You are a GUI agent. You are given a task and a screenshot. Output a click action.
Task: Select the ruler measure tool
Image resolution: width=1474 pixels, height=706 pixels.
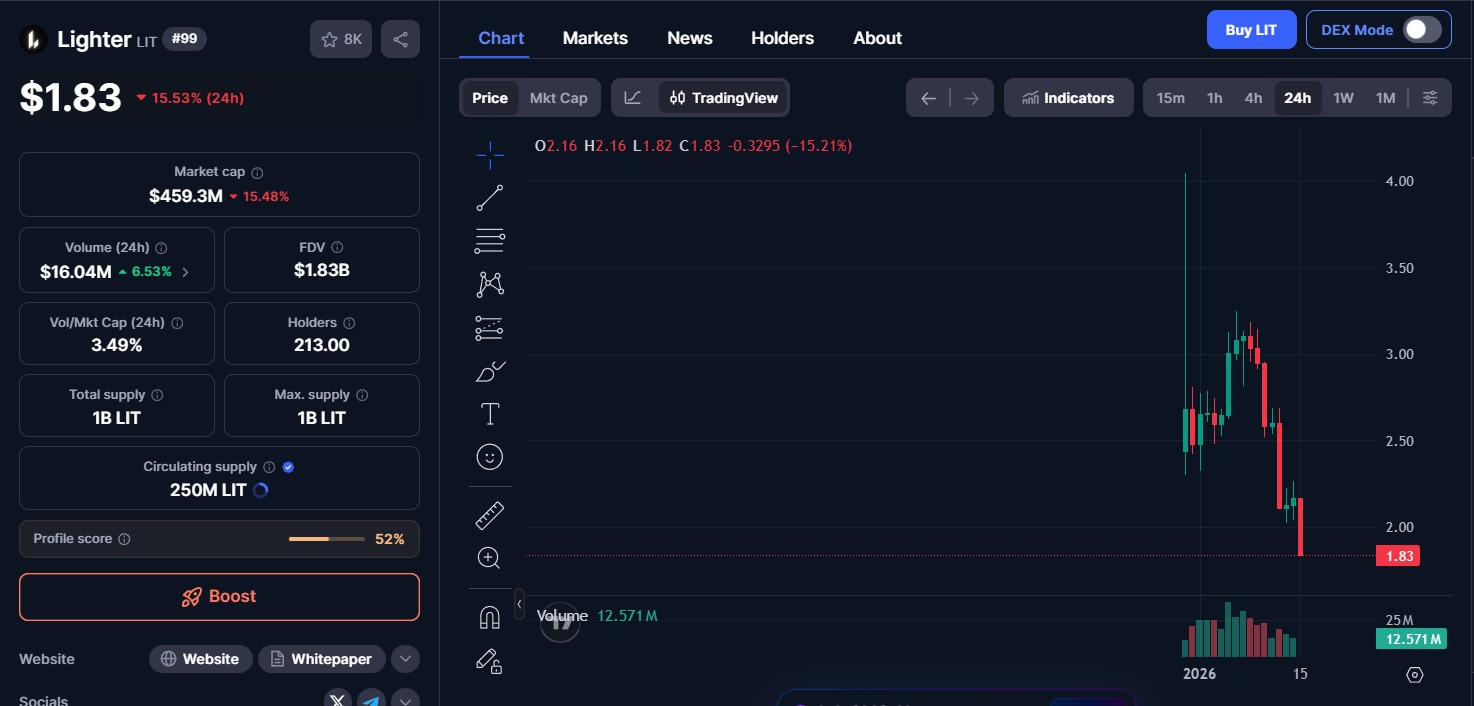point(489,514)
